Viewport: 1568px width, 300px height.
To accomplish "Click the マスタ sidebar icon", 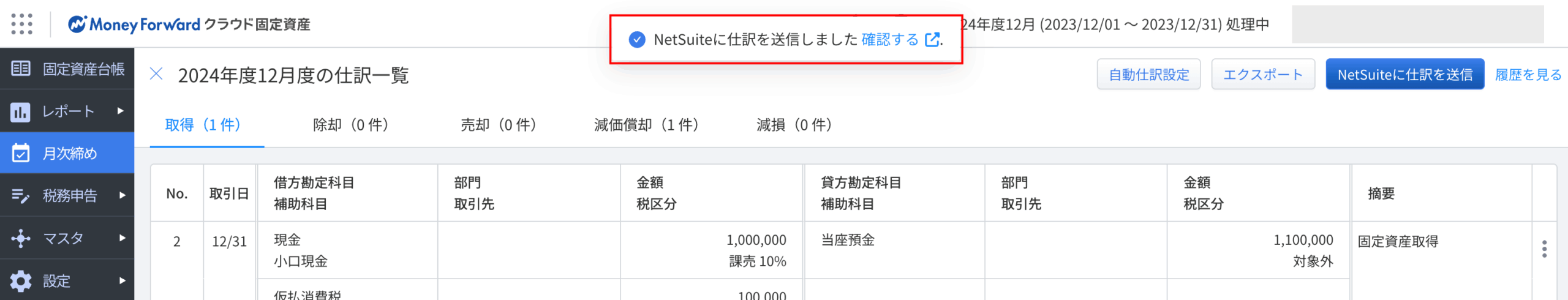I will (20, 238).
